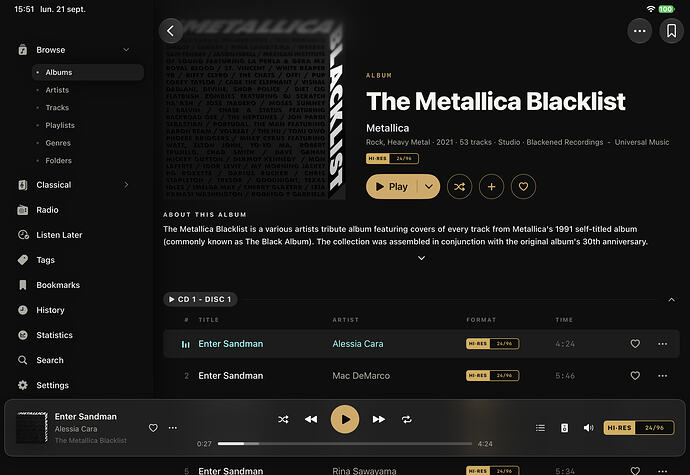Open History in sidebar
Viewport: 690px width, 475px height.
tap(50, 310)
